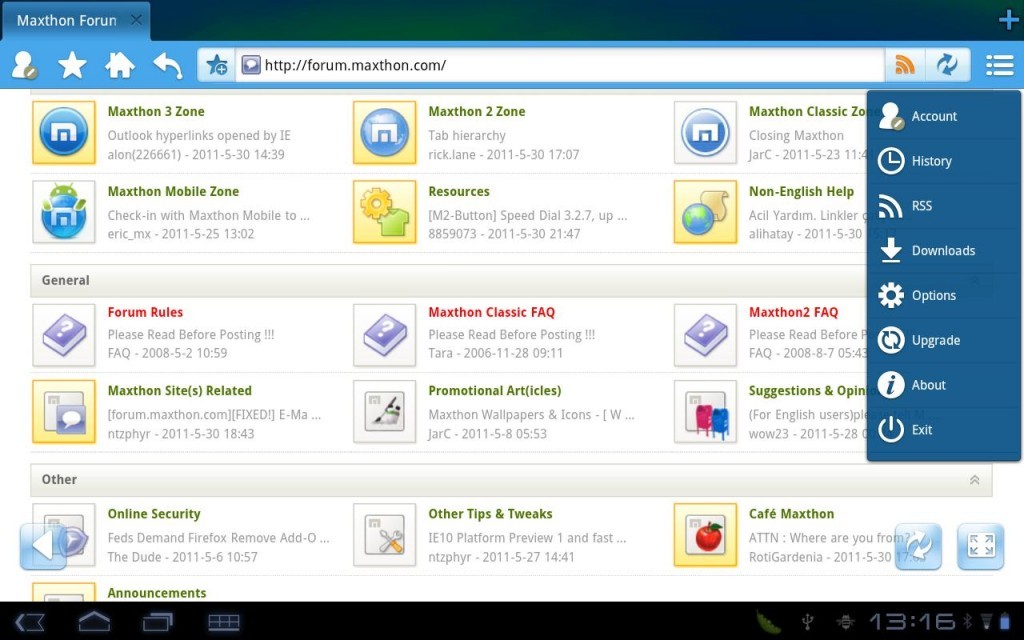
Task: Click the Resources gear-and-shirt icon
Action: point(385,212)
